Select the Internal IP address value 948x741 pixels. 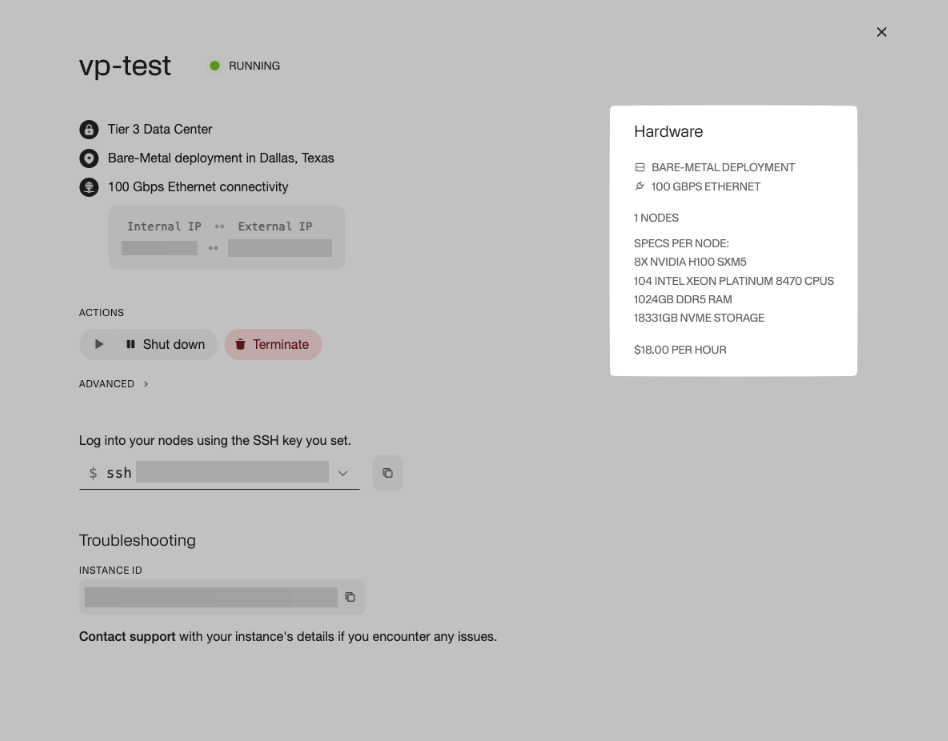(159, 248)
